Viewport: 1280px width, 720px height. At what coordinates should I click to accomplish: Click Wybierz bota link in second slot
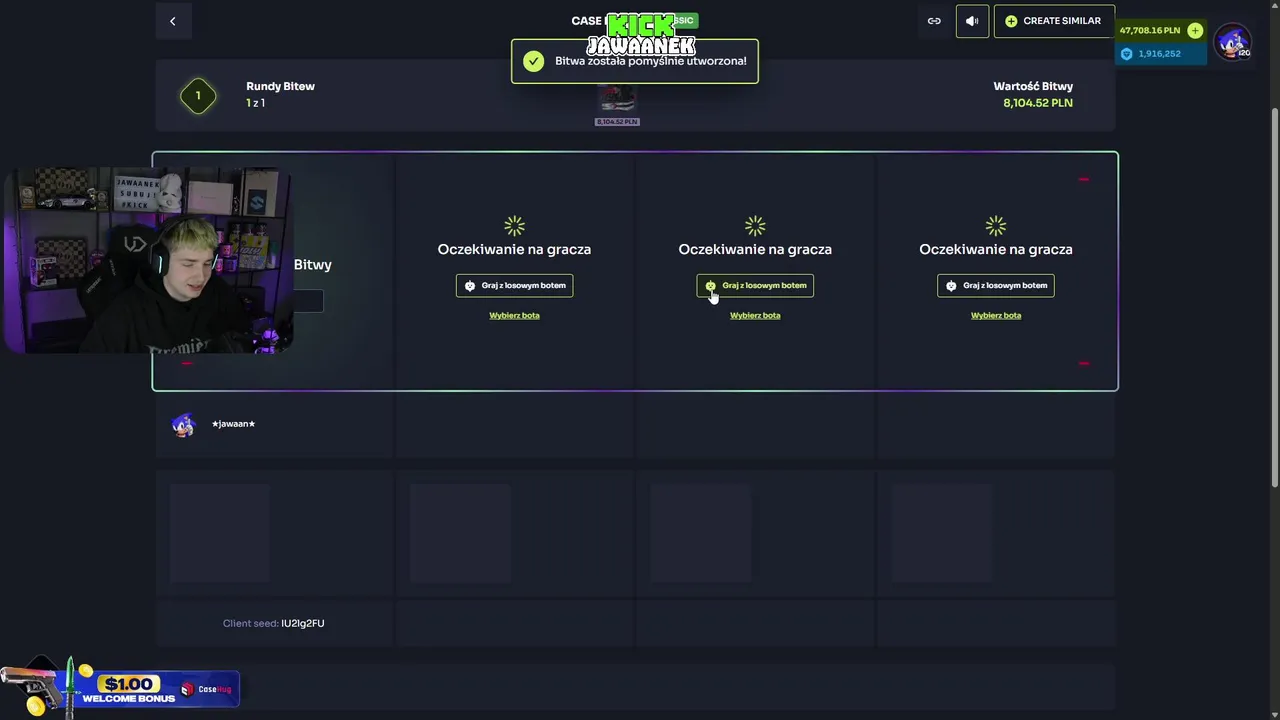click(514, 315)
